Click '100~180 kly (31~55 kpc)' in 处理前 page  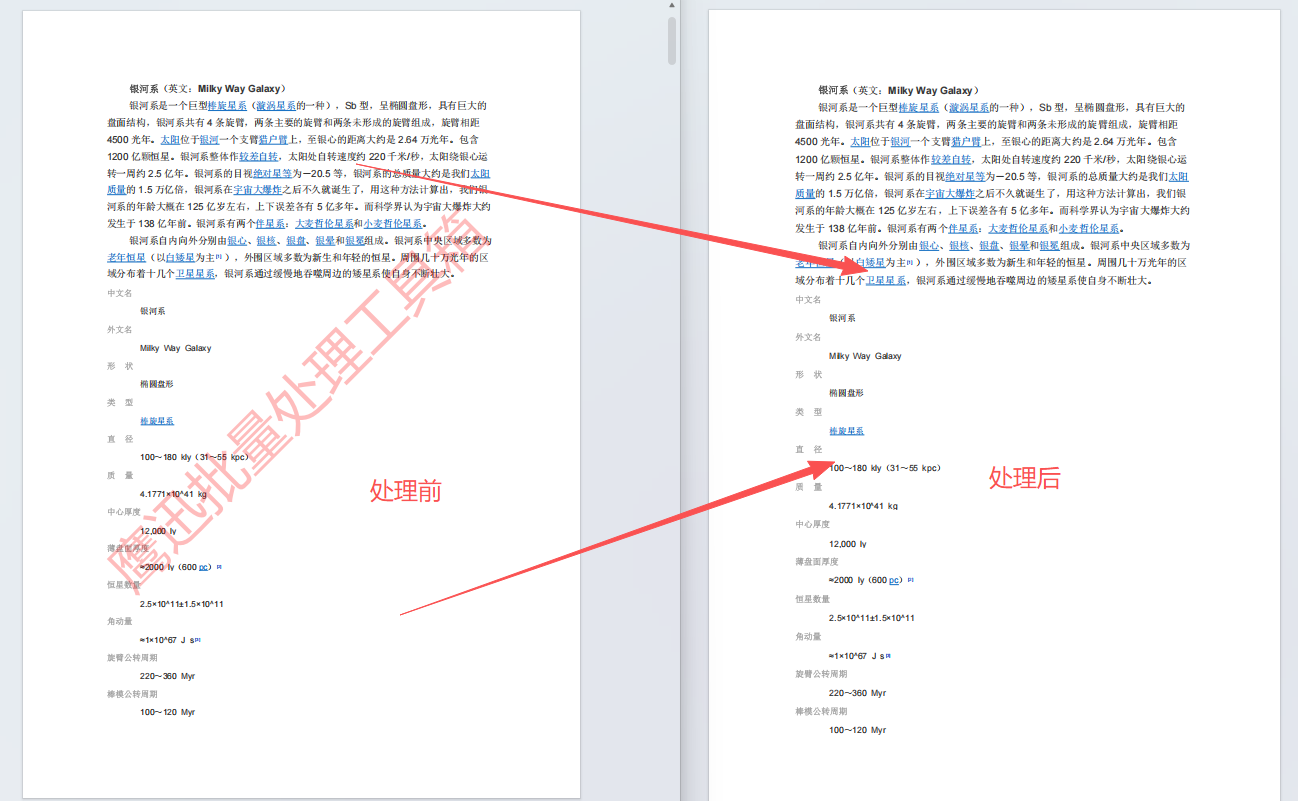click(x=195, y=457)
